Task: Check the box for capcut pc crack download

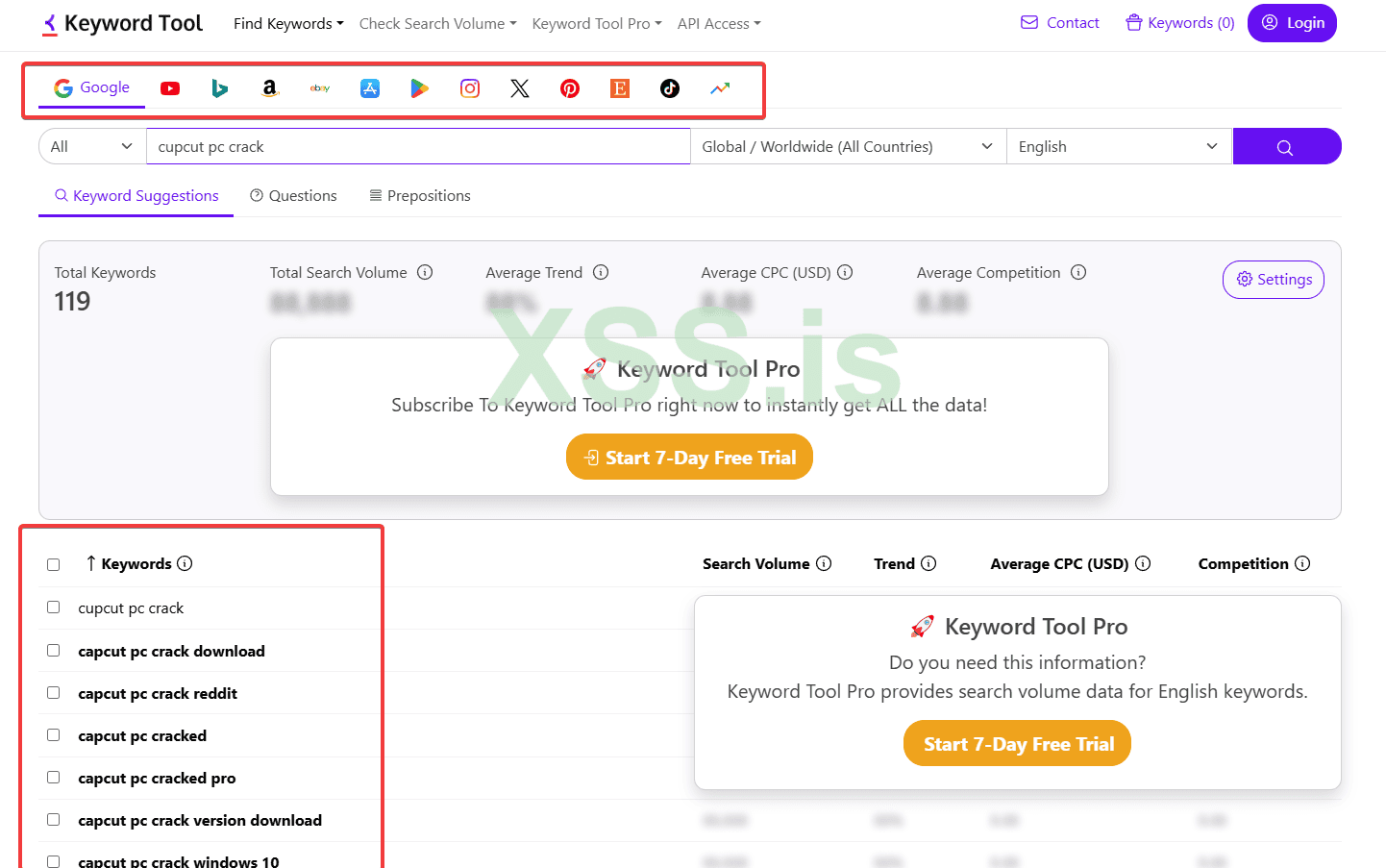Action: click(54, 651)
